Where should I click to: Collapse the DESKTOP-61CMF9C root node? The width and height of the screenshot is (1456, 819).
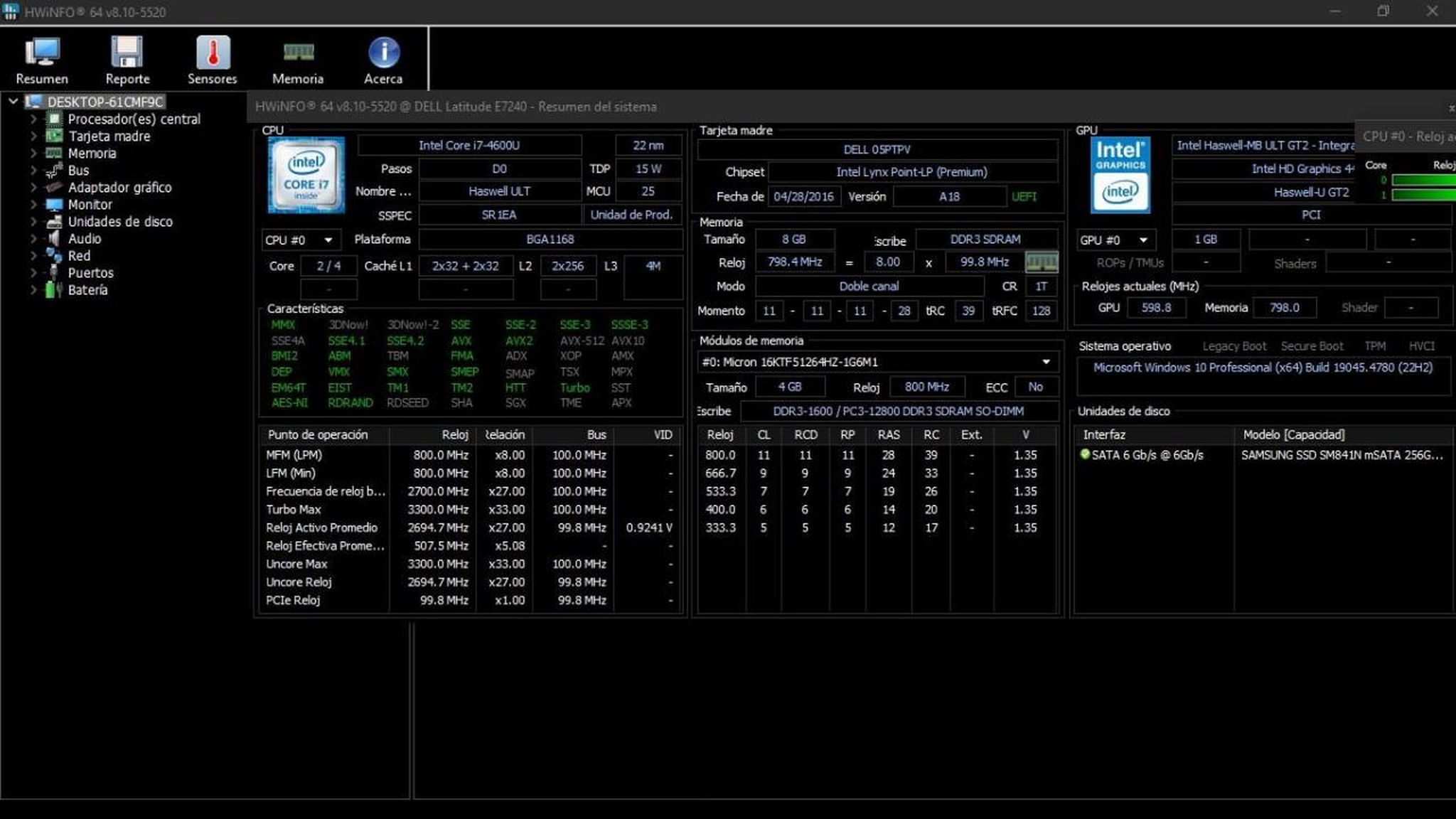point(13,102)
